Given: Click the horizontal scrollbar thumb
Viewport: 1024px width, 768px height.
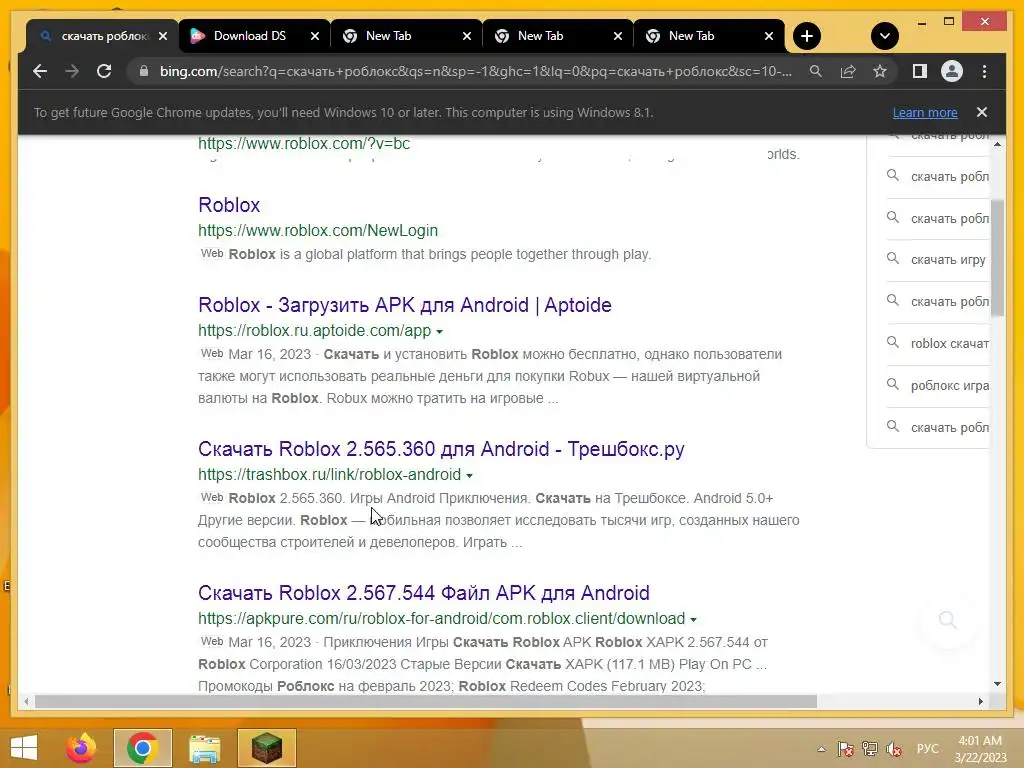Looking at the screenshot, I should 426,701.
